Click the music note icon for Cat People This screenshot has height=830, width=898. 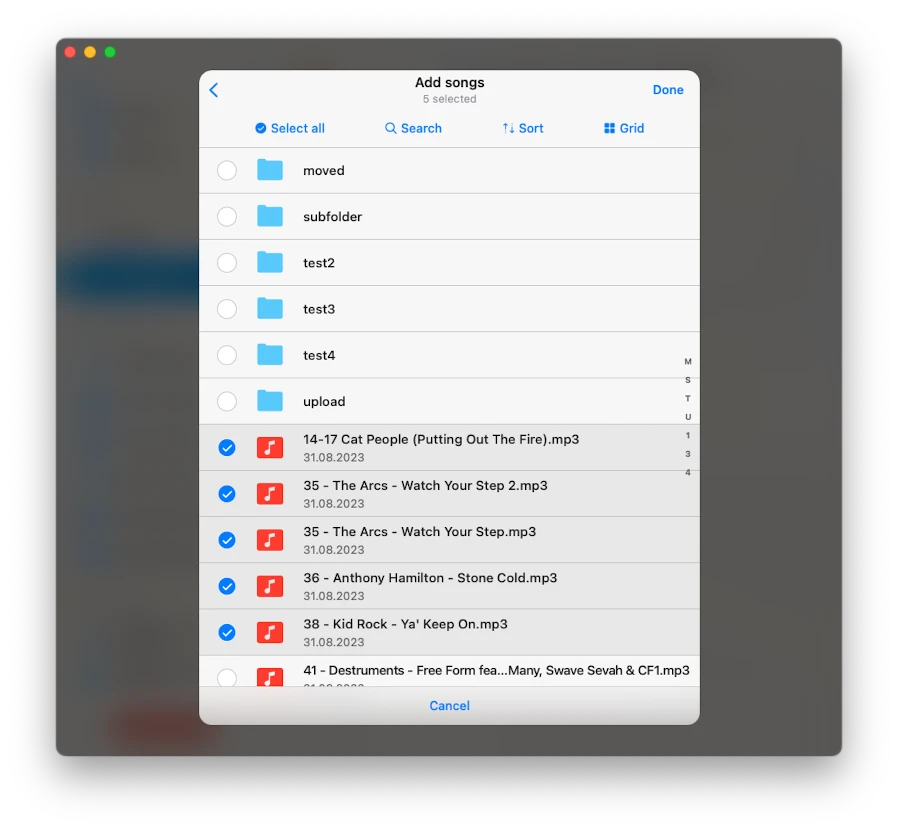(x=270, y=447)
